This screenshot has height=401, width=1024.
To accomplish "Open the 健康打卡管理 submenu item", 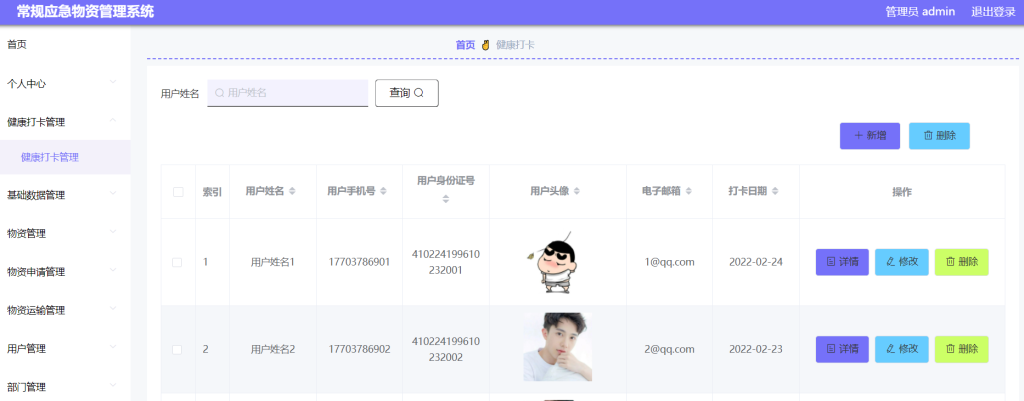I will coord(65,157).
